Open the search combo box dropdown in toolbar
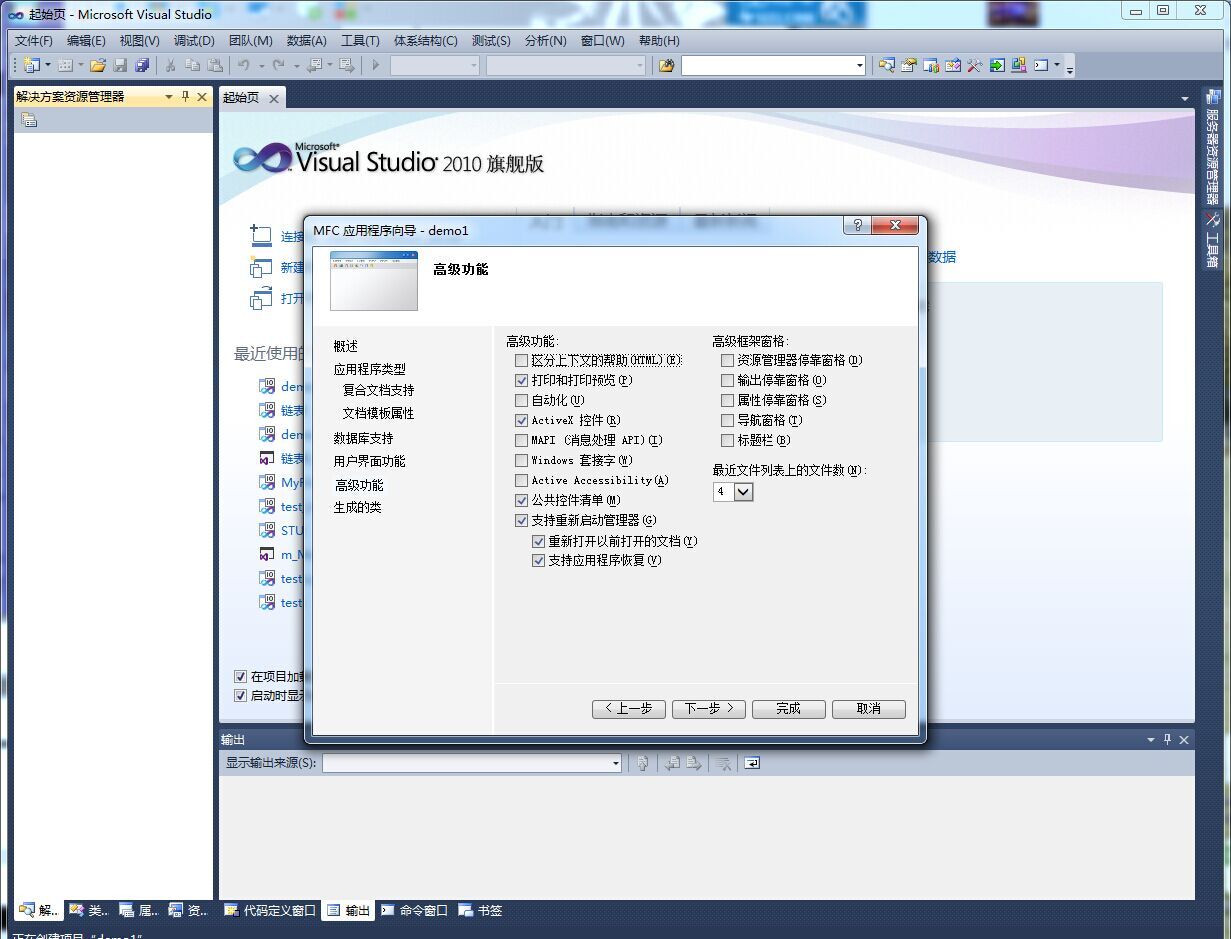Image resolution: width=1231 pixels, height=939 pixels. [859, 65]
